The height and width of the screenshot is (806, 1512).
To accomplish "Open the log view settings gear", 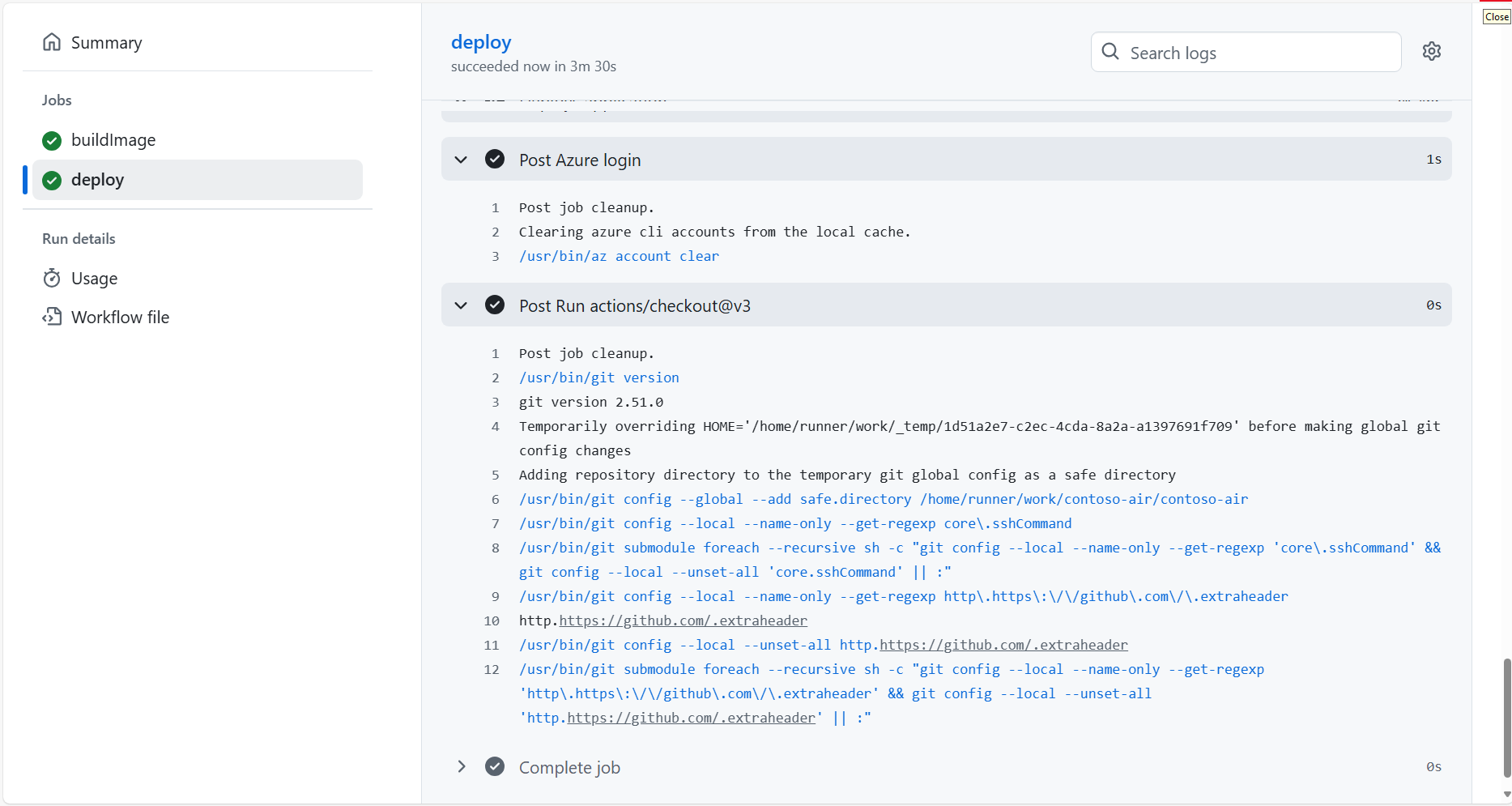I will click(x=1432, y=50).
